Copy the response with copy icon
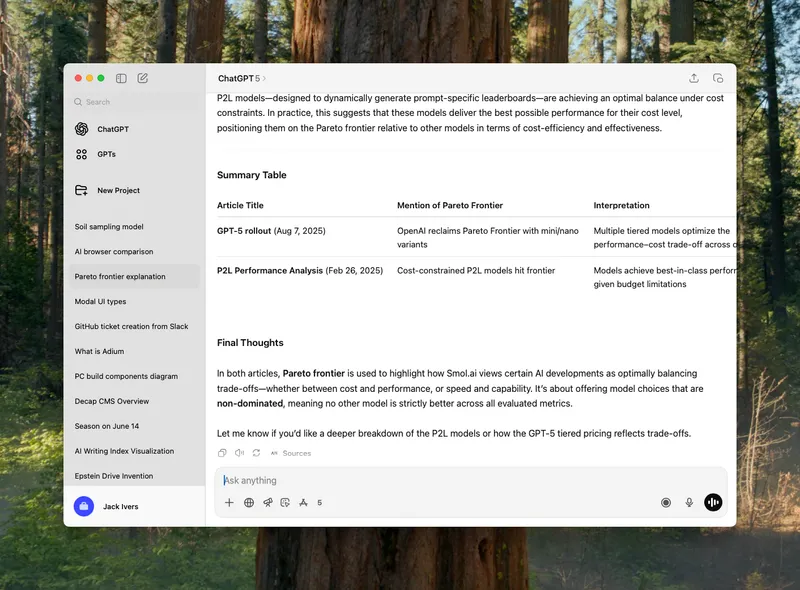The image size is (800, 590). [222, 453]
